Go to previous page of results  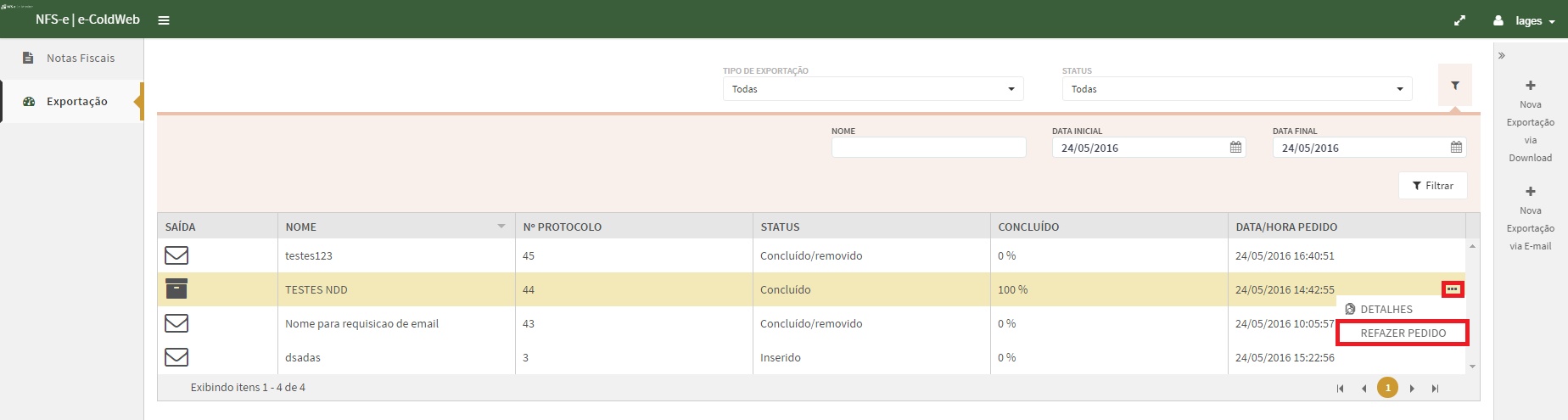tap(1364, 389)
